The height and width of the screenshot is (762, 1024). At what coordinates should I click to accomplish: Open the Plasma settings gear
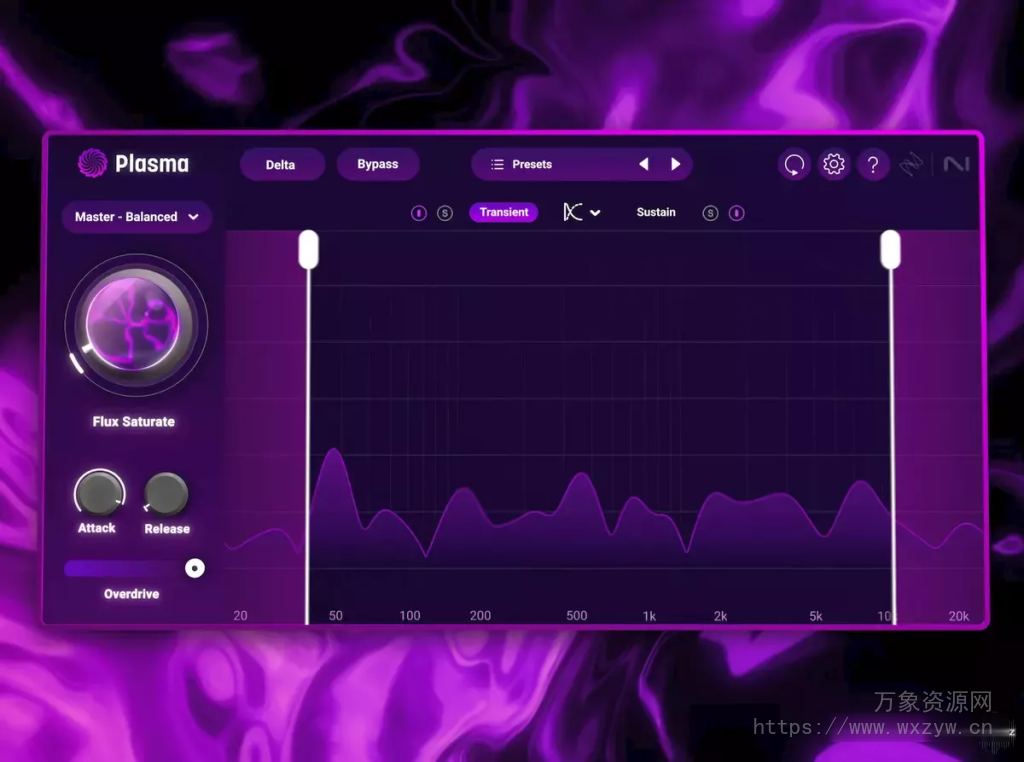(834, 164)
